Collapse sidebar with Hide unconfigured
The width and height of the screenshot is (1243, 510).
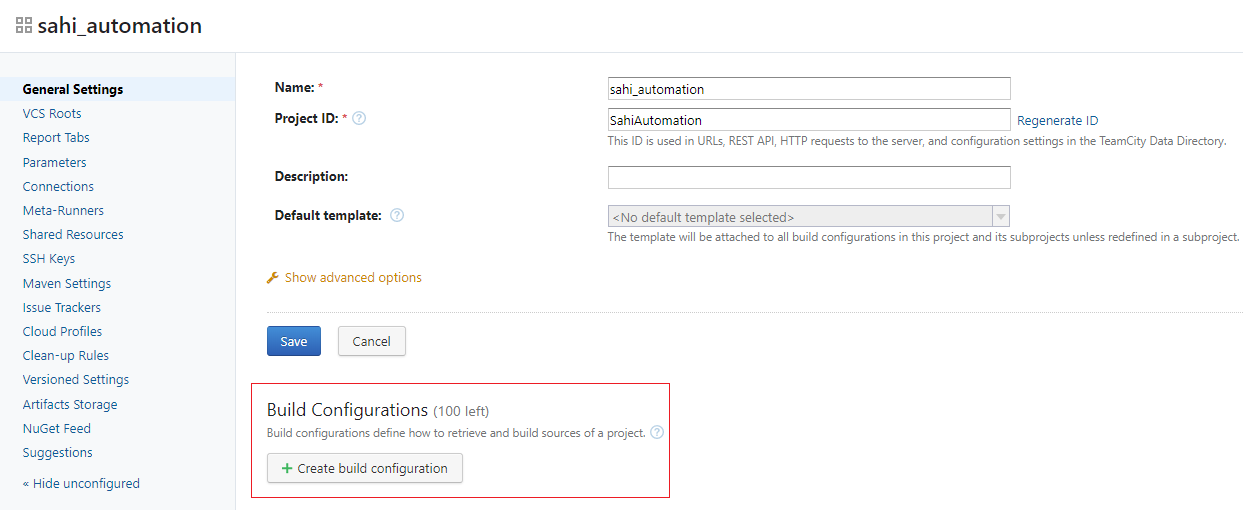[x=81, y=484]
